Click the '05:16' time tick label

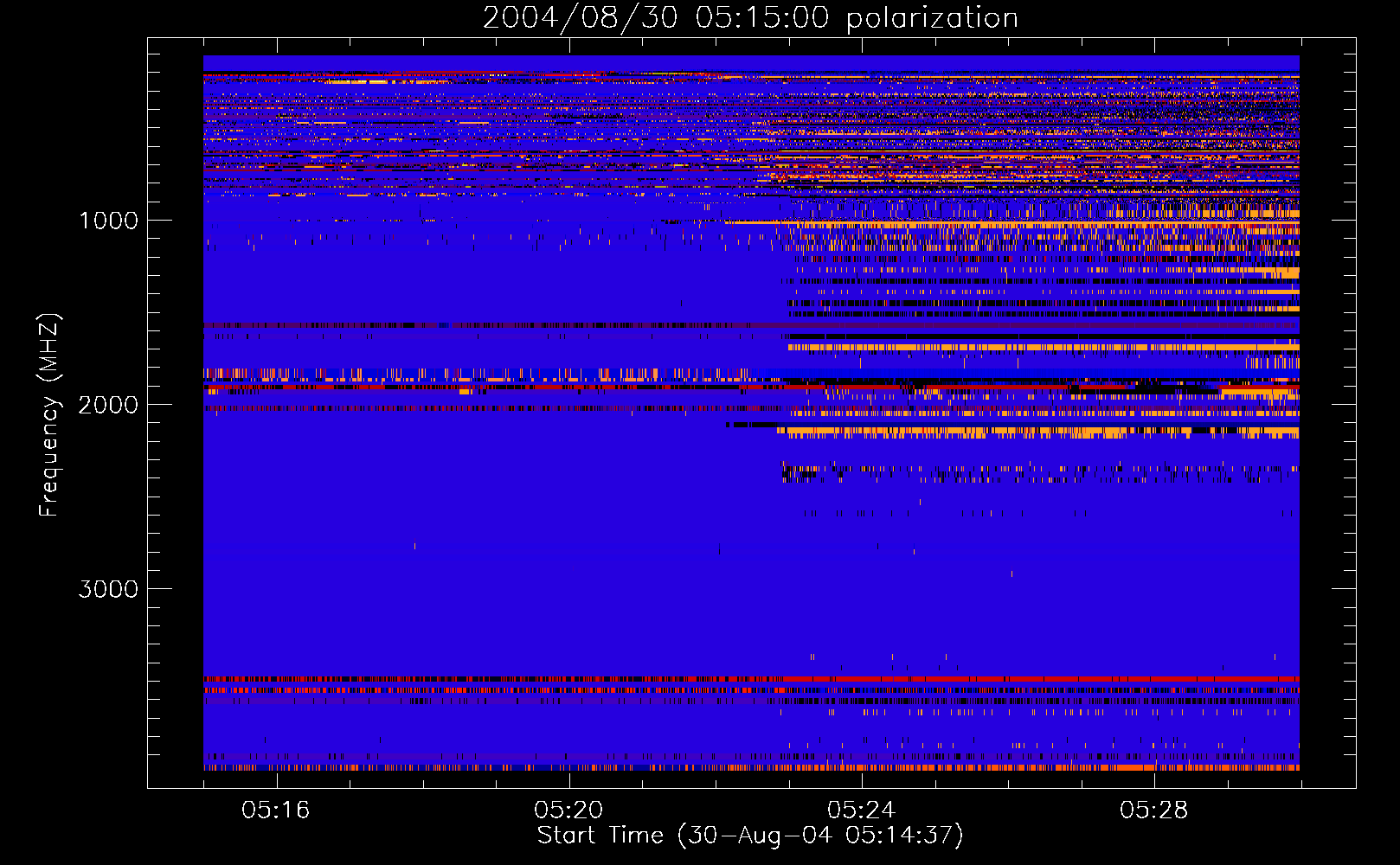tap(276, 811)
